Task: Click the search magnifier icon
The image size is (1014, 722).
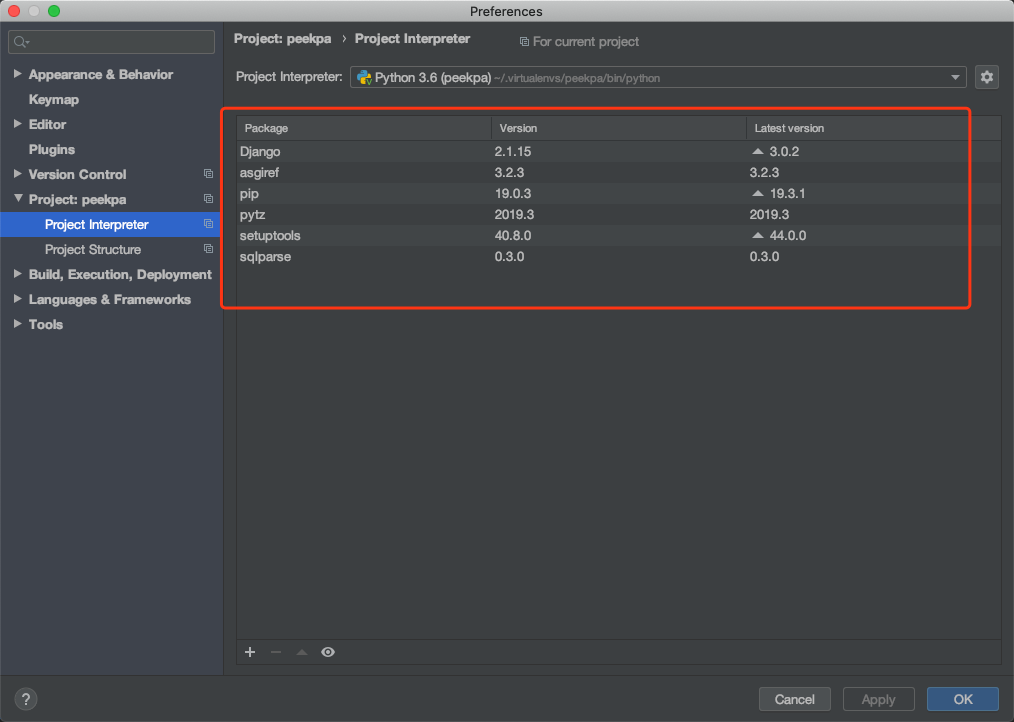Action: click(x=21, y=42)
